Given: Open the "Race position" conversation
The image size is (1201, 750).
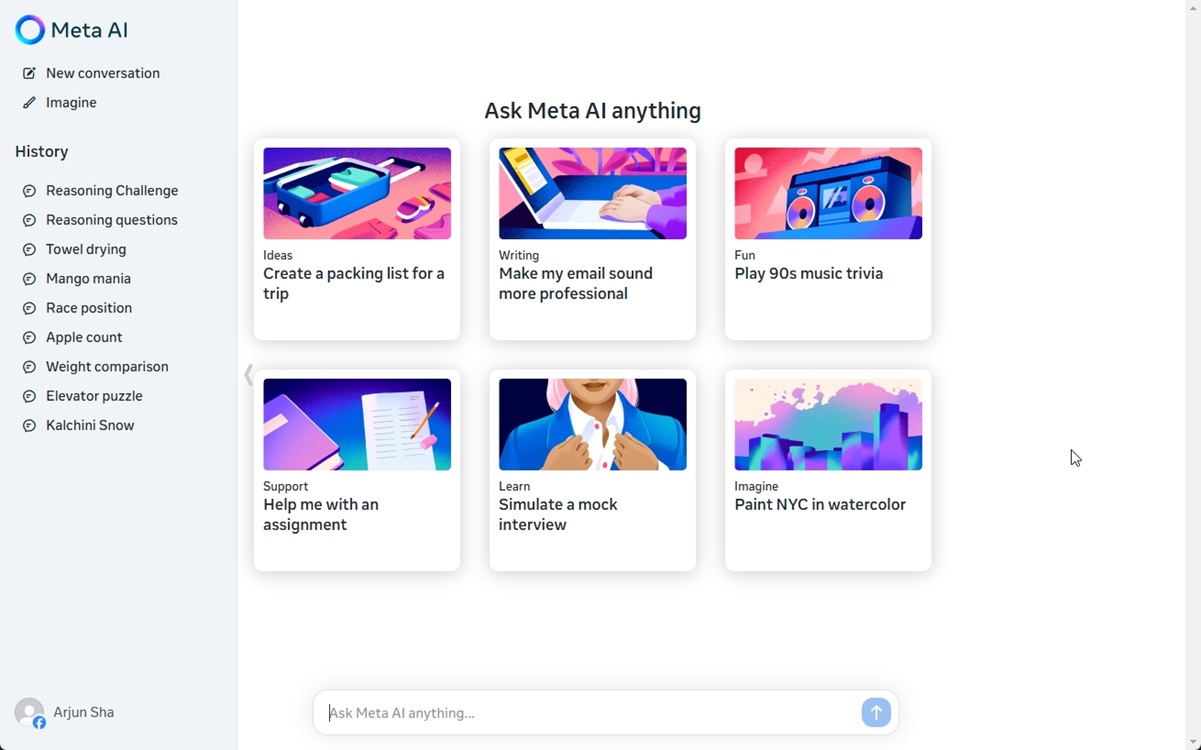Looking at the screenshot, I should pos(88,307).
